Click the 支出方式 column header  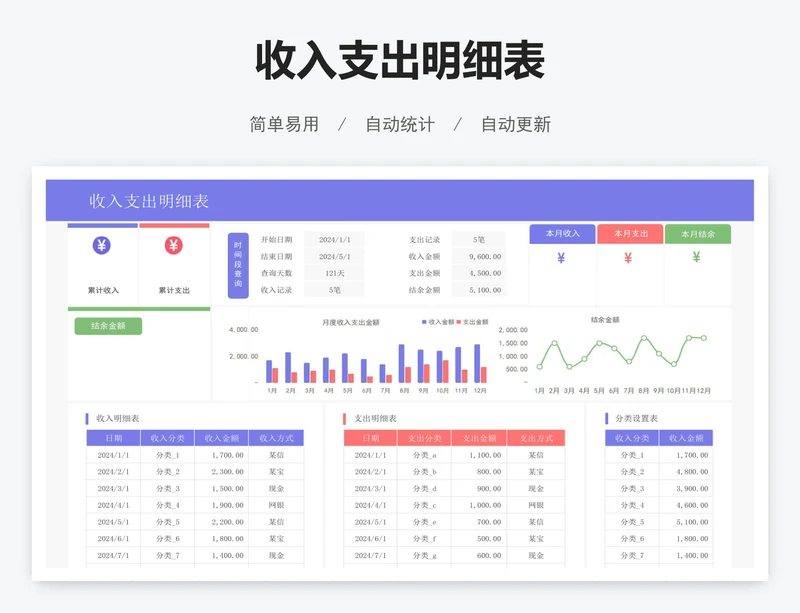[x=536, y=438]
